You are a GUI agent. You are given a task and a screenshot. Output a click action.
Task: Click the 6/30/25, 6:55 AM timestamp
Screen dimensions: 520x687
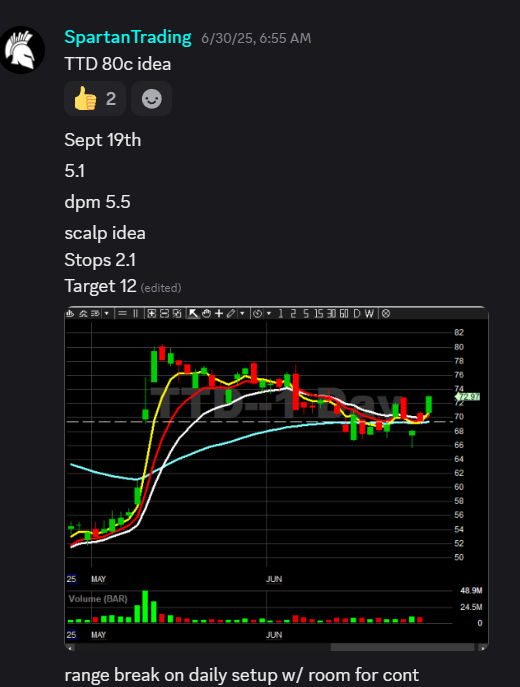point(256,38)
